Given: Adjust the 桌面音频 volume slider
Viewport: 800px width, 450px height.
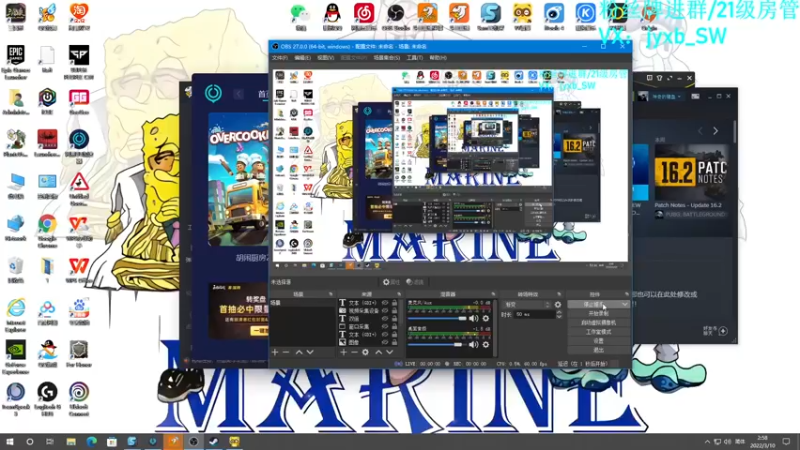Looking at the screenshot, I should 437,345.
